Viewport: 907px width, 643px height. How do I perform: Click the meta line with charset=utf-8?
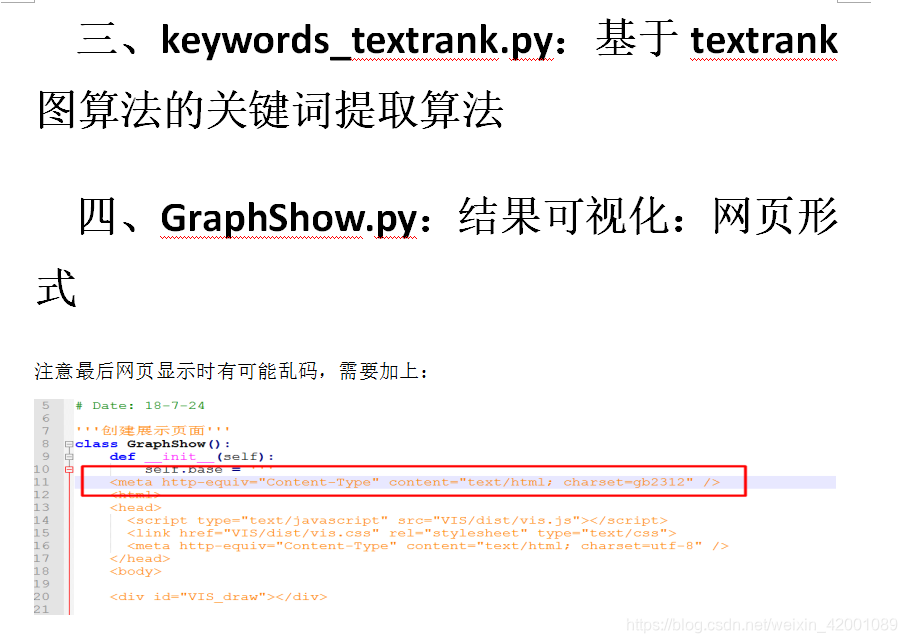427,546
